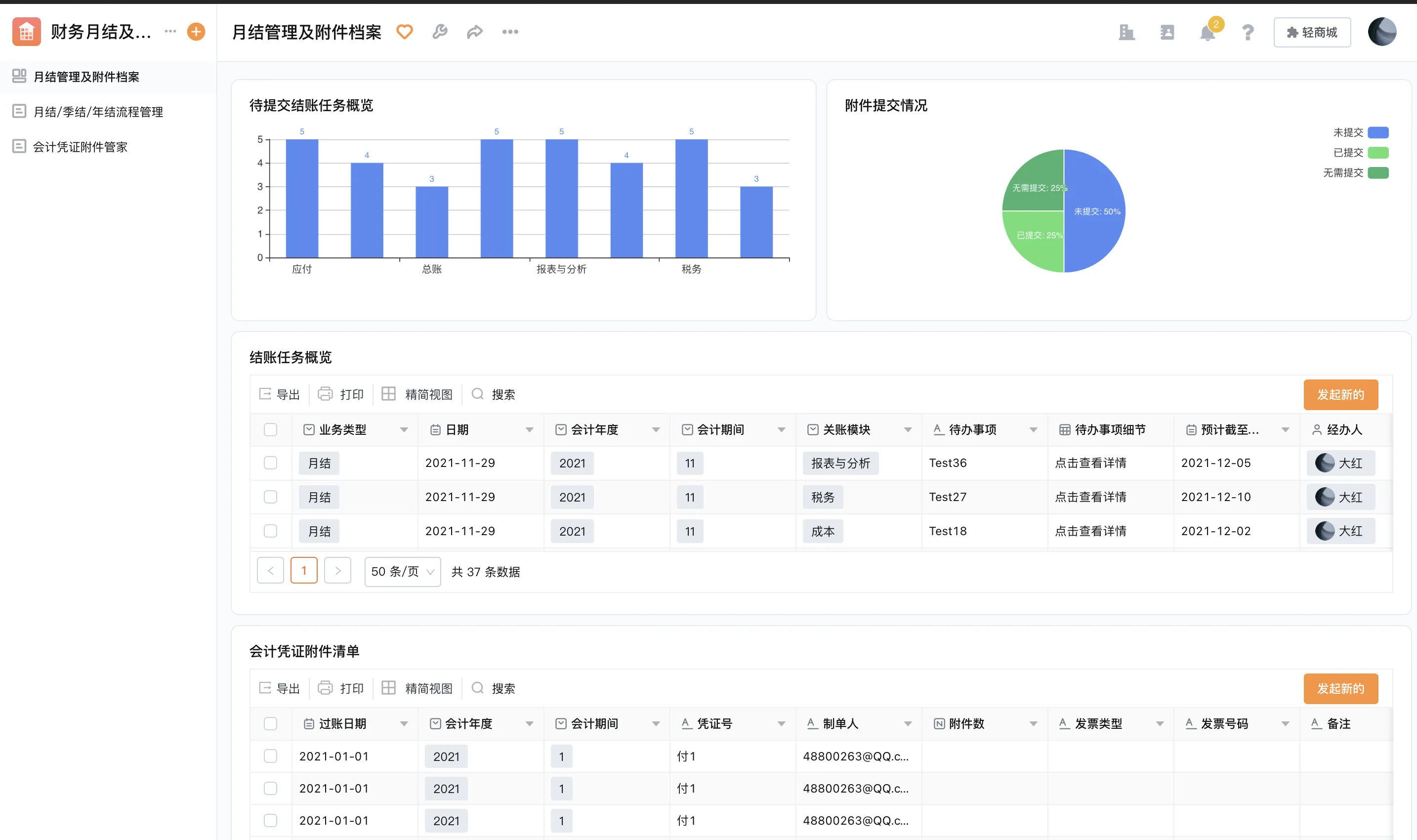
Task: Click the 轻商城 button
Action: 1312,33
